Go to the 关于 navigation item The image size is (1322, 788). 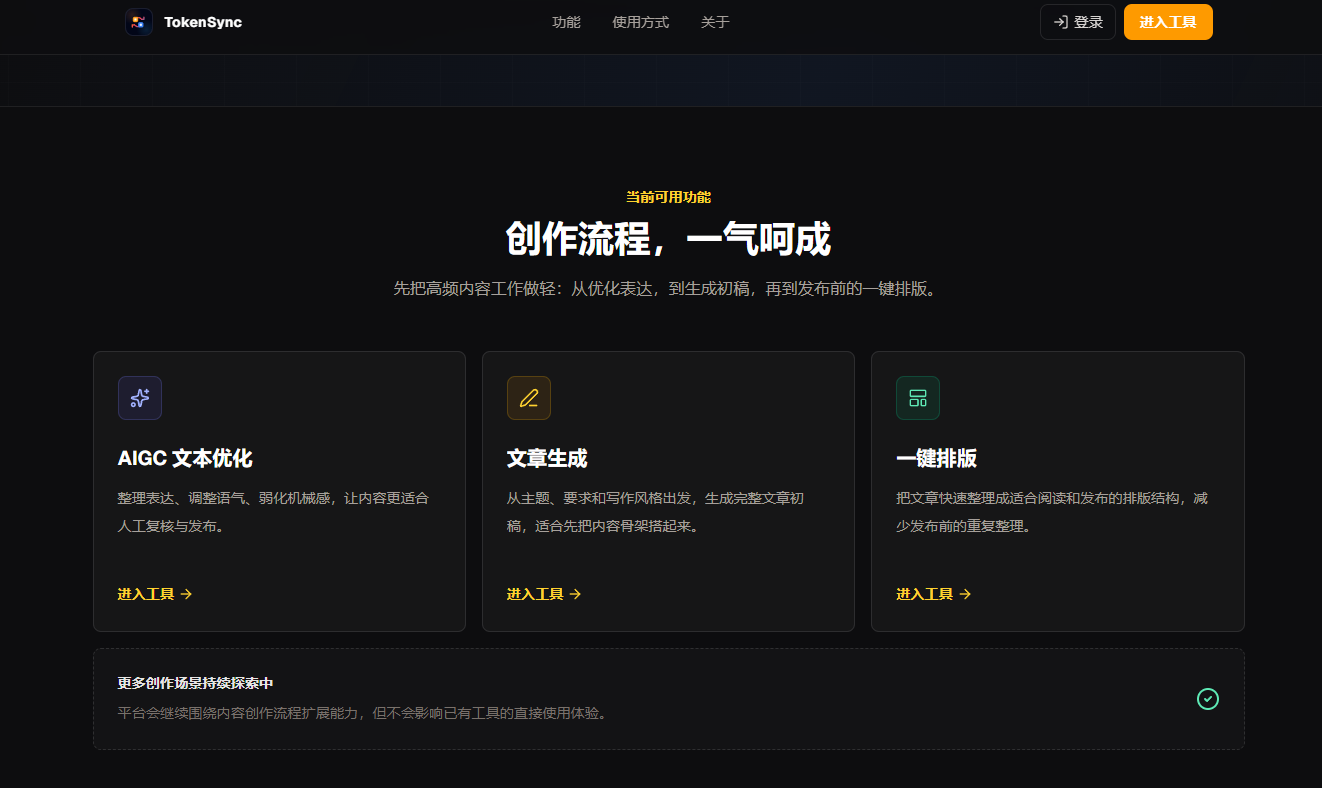(x=715, y=22)
